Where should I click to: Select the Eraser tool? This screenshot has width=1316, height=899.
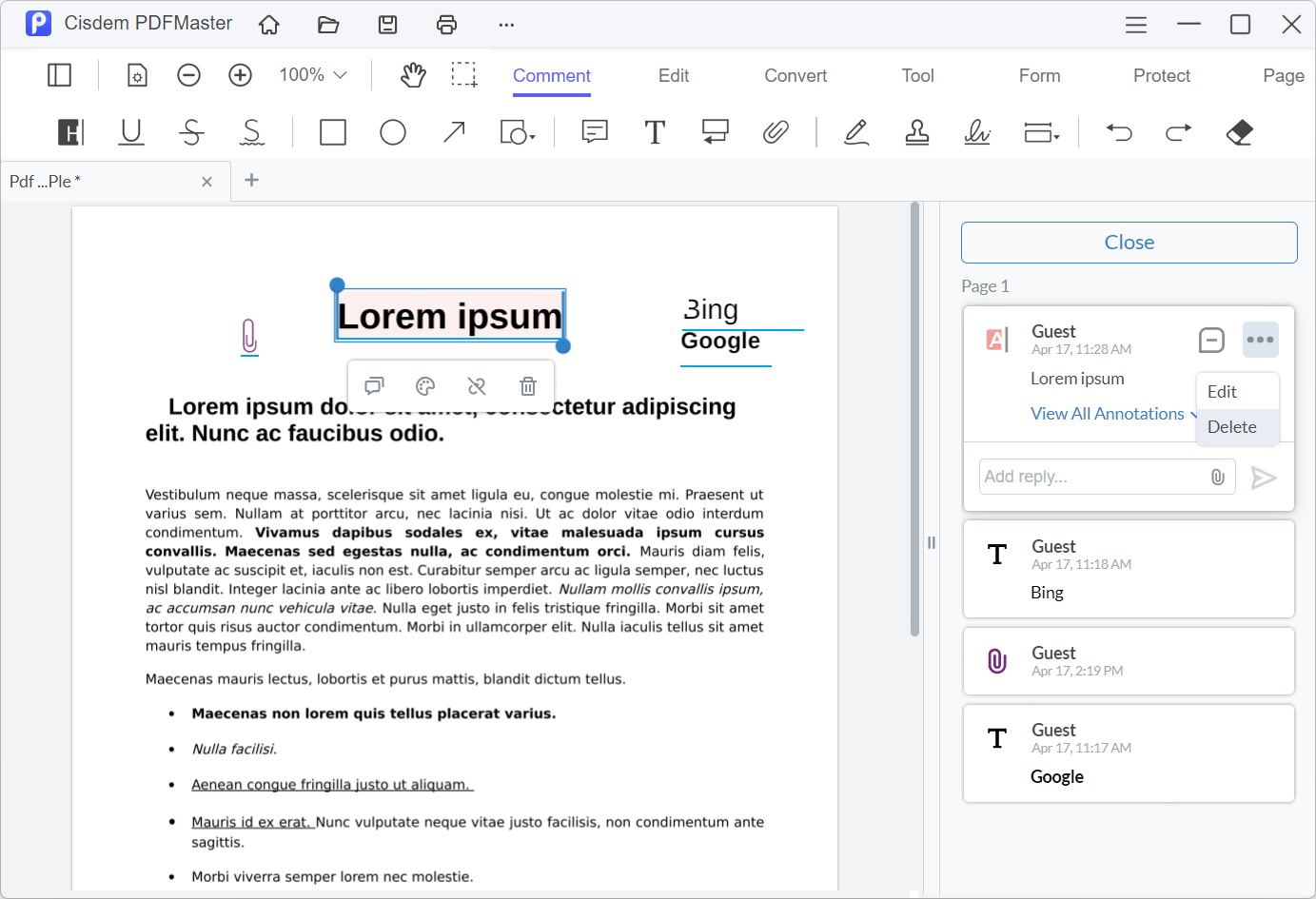pos(1240,132)
